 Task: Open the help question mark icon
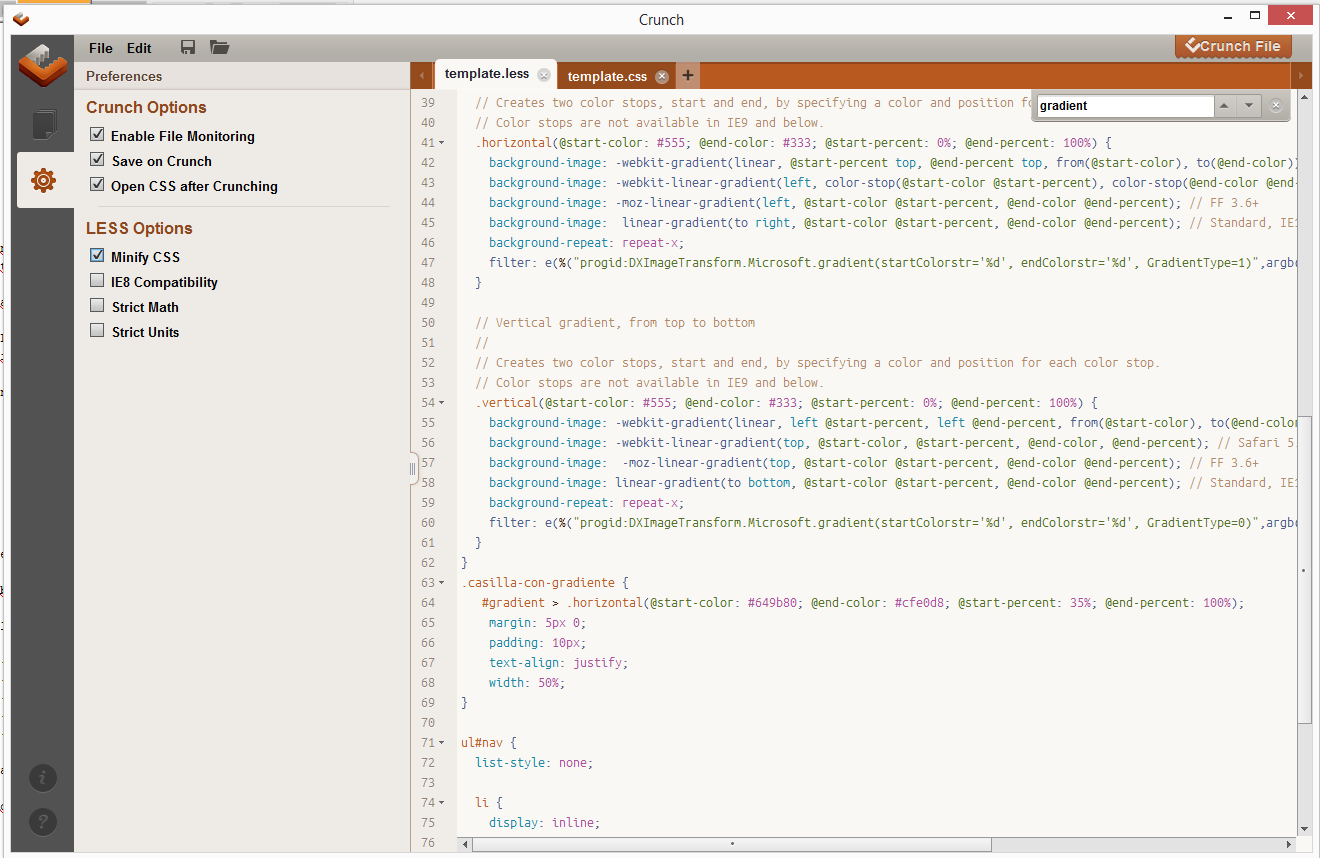point(42,822)
